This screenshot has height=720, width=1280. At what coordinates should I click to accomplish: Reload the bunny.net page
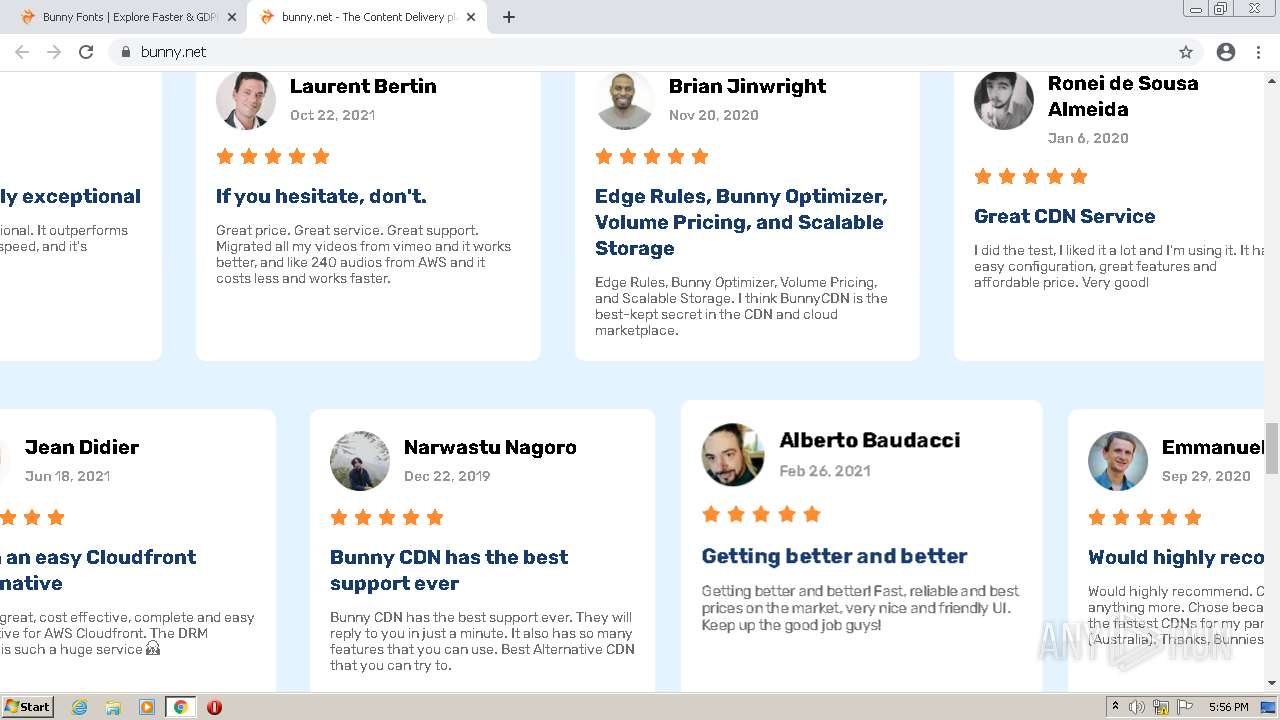coord(86,52)
